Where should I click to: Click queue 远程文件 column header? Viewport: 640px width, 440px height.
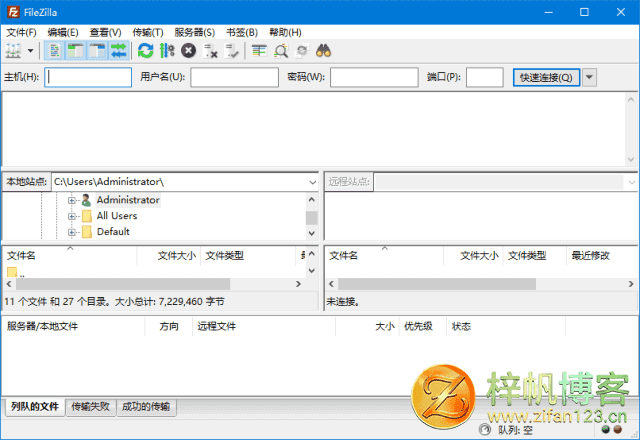tap(264, 326)
